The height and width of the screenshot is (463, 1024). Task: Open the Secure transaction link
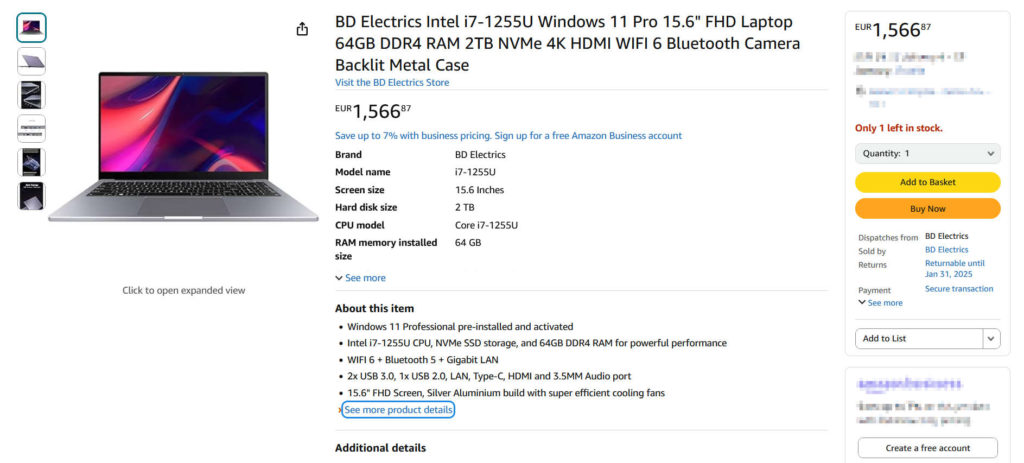point(959,289)
